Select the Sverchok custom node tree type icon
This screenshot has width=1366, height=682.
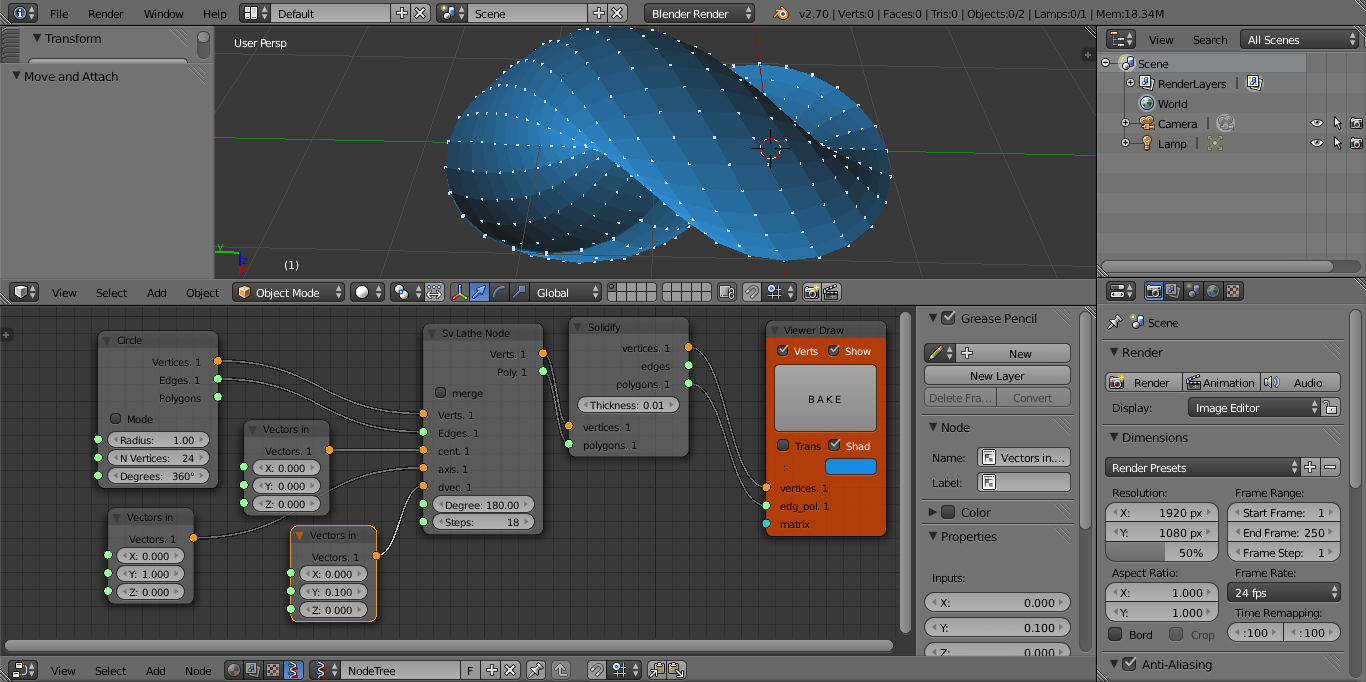point(293,670)
